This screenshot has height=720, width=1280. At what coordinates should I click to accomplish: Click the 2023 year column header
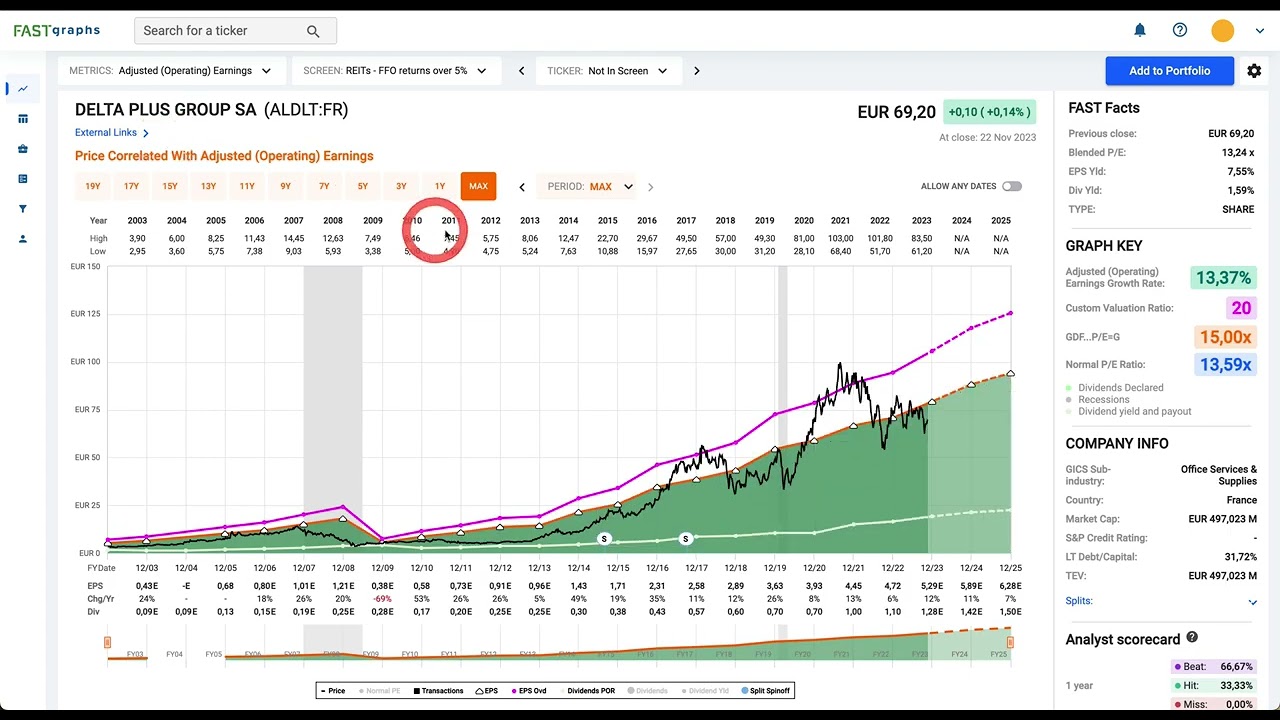(921, 221)
